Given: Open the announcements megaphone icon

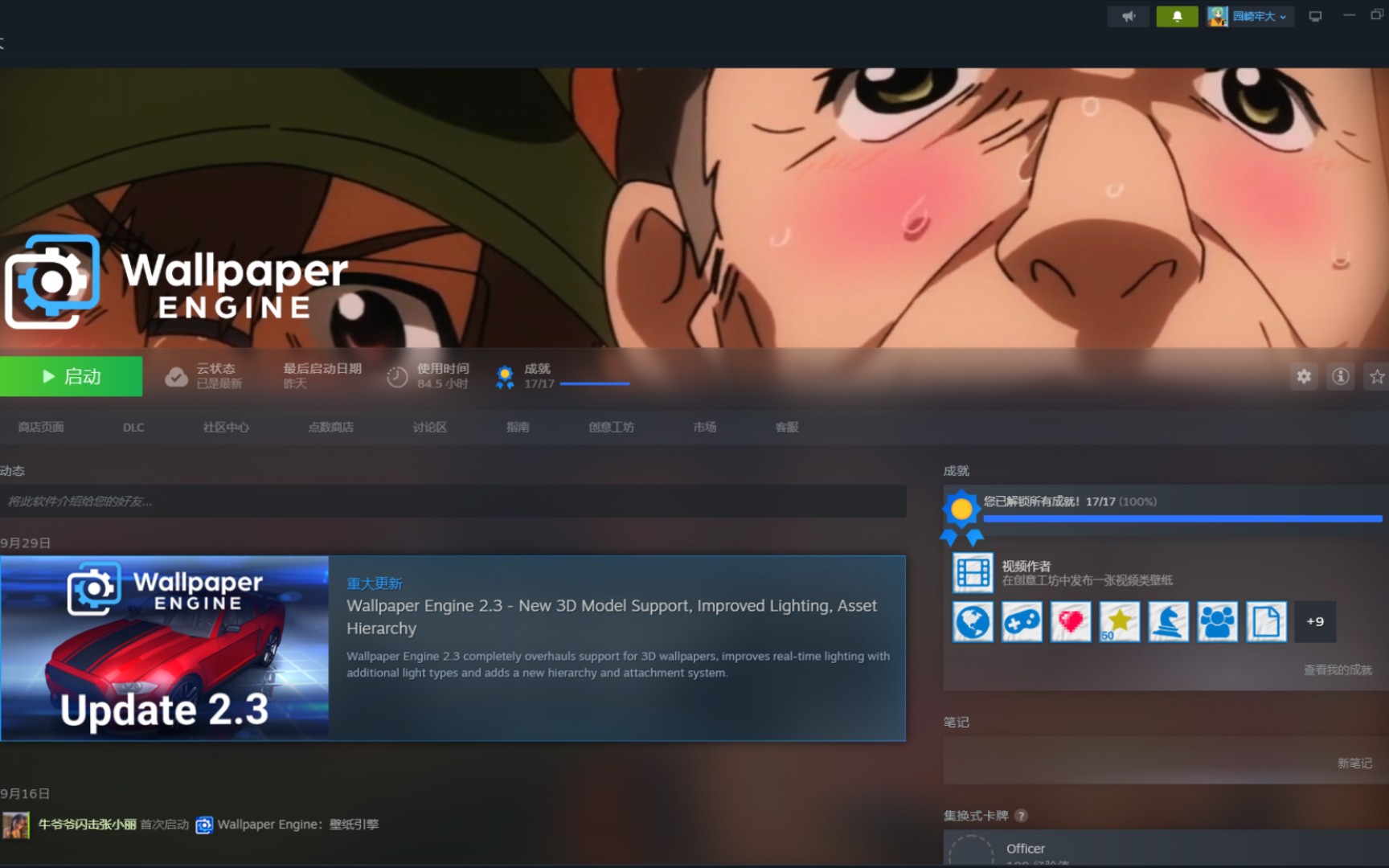Looking at the screenshot, I should pos(1129,16).
